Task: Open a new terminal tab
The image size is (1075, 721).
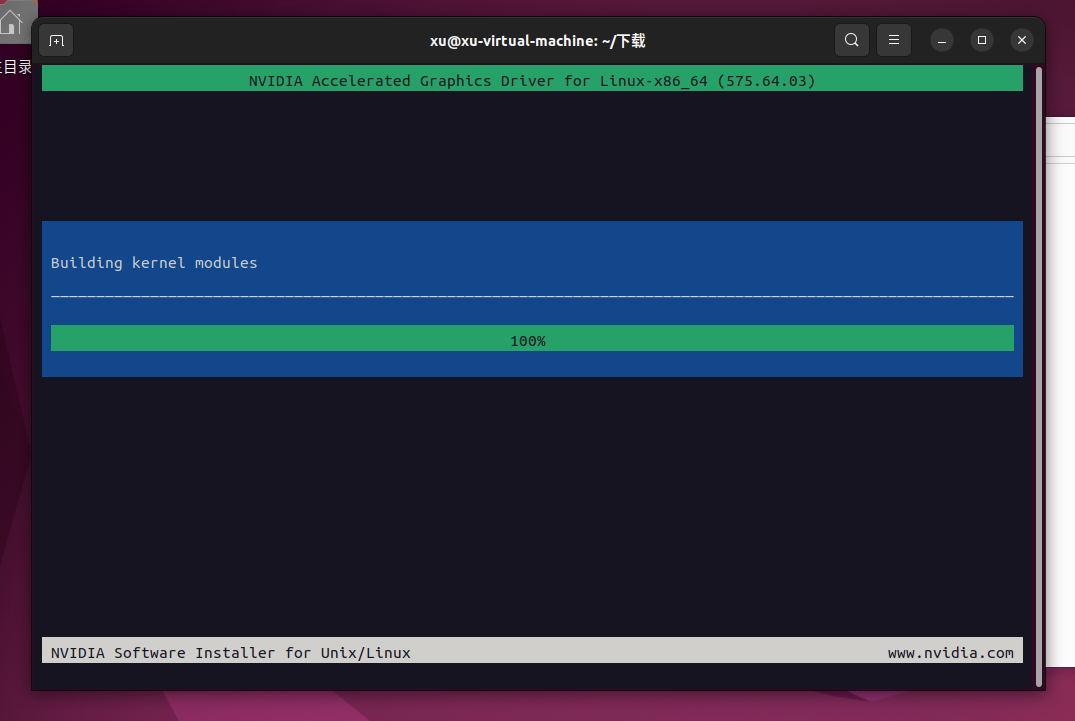Action: 56,41
